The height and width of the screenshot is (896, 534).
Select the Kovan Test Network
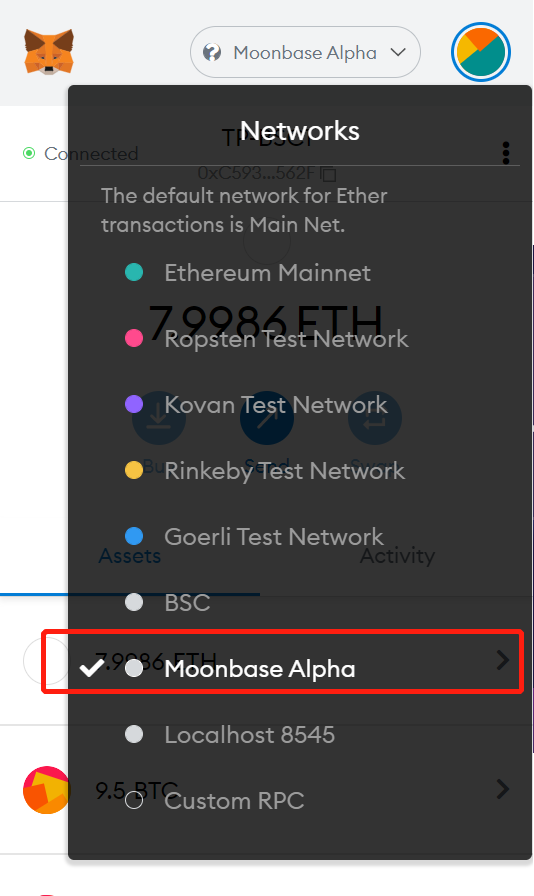coord(276,405)
